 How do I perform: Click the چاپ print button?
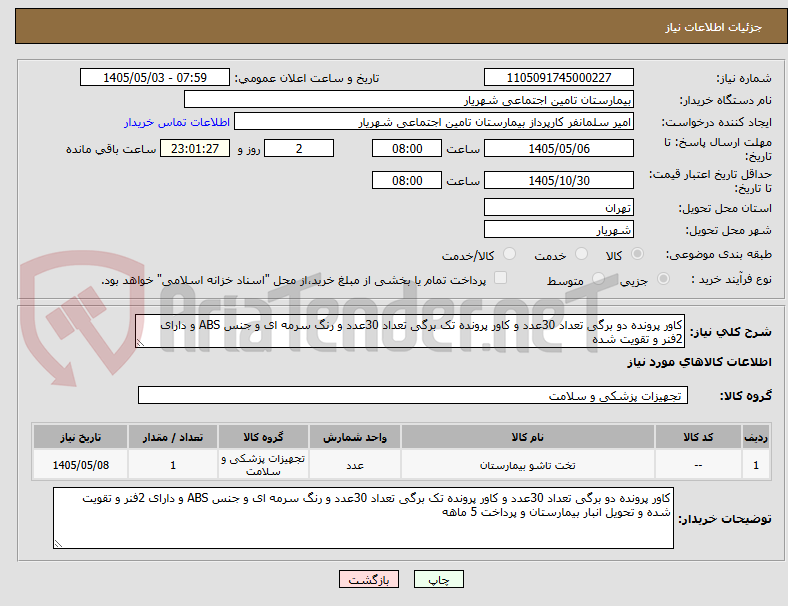439,579
